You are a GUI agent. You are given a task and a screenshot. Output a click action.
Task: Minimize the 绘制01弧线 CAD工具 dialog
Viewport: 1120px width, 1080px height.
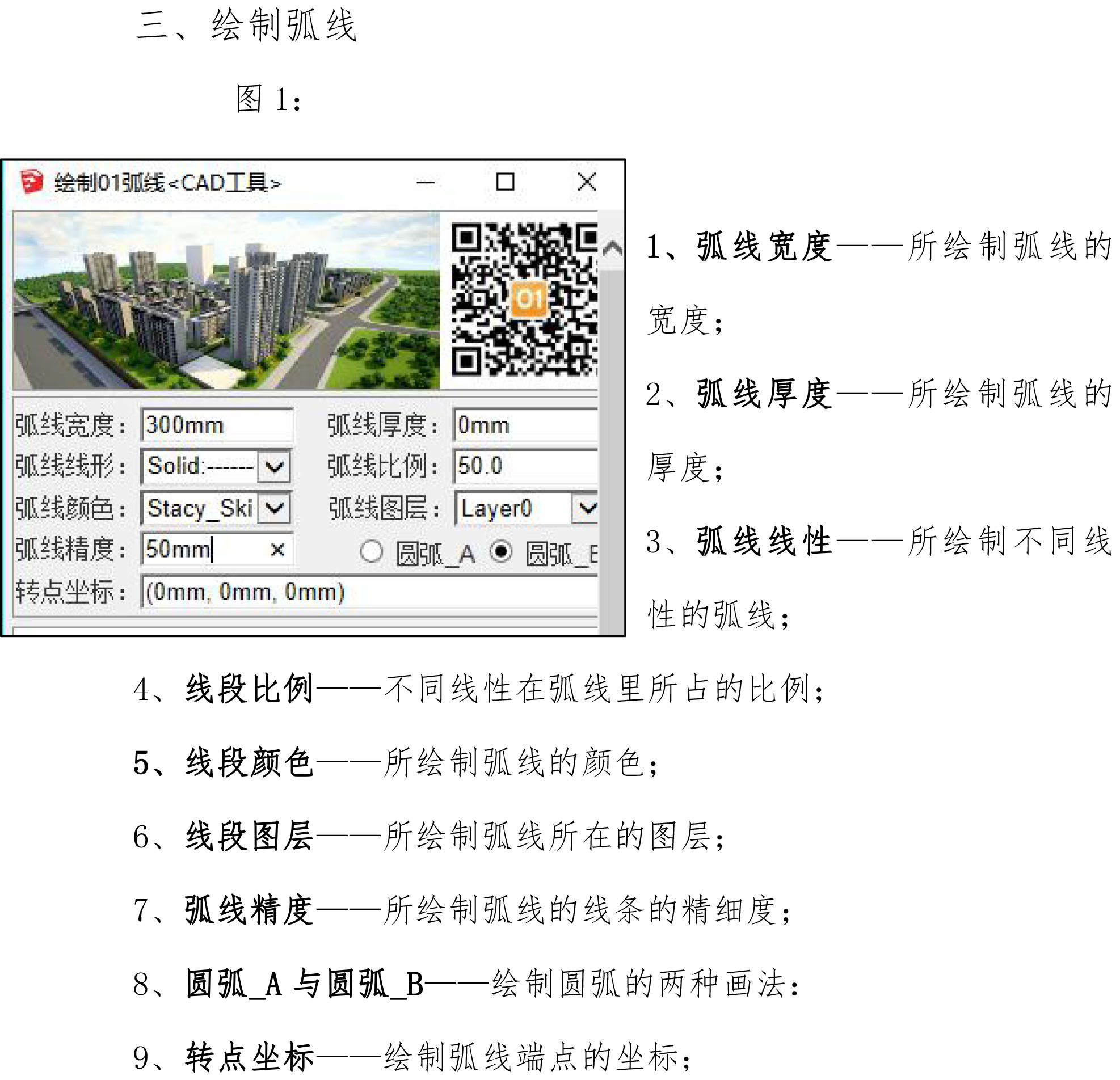click(426, 183)
